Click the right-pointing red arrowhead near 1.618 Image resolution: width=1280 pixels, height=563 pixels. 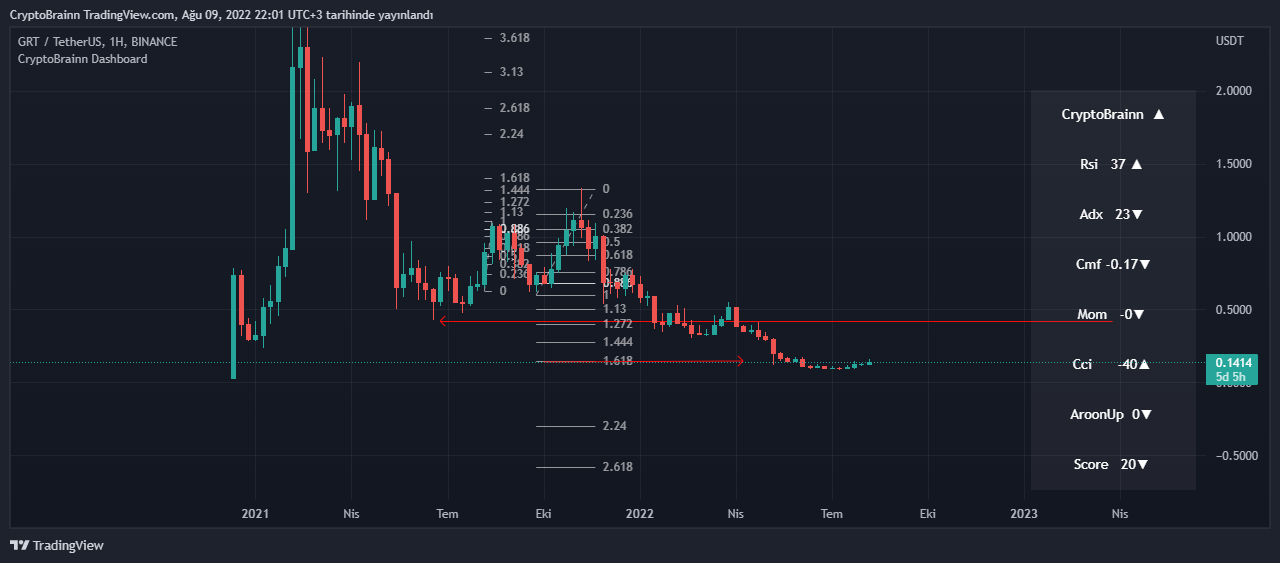click(740, 361)
